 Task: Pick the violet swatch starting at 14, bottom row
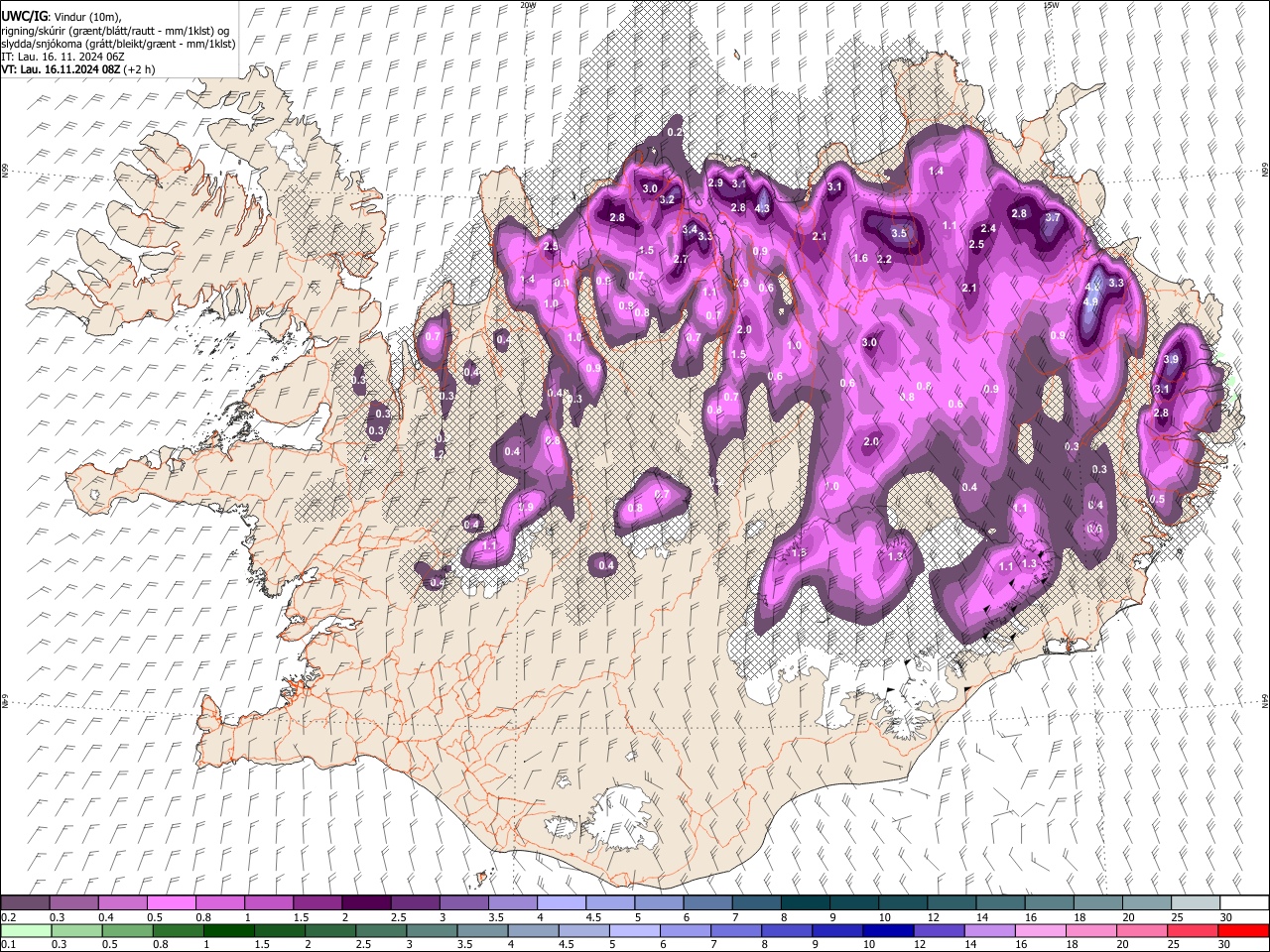click(989, 930)
